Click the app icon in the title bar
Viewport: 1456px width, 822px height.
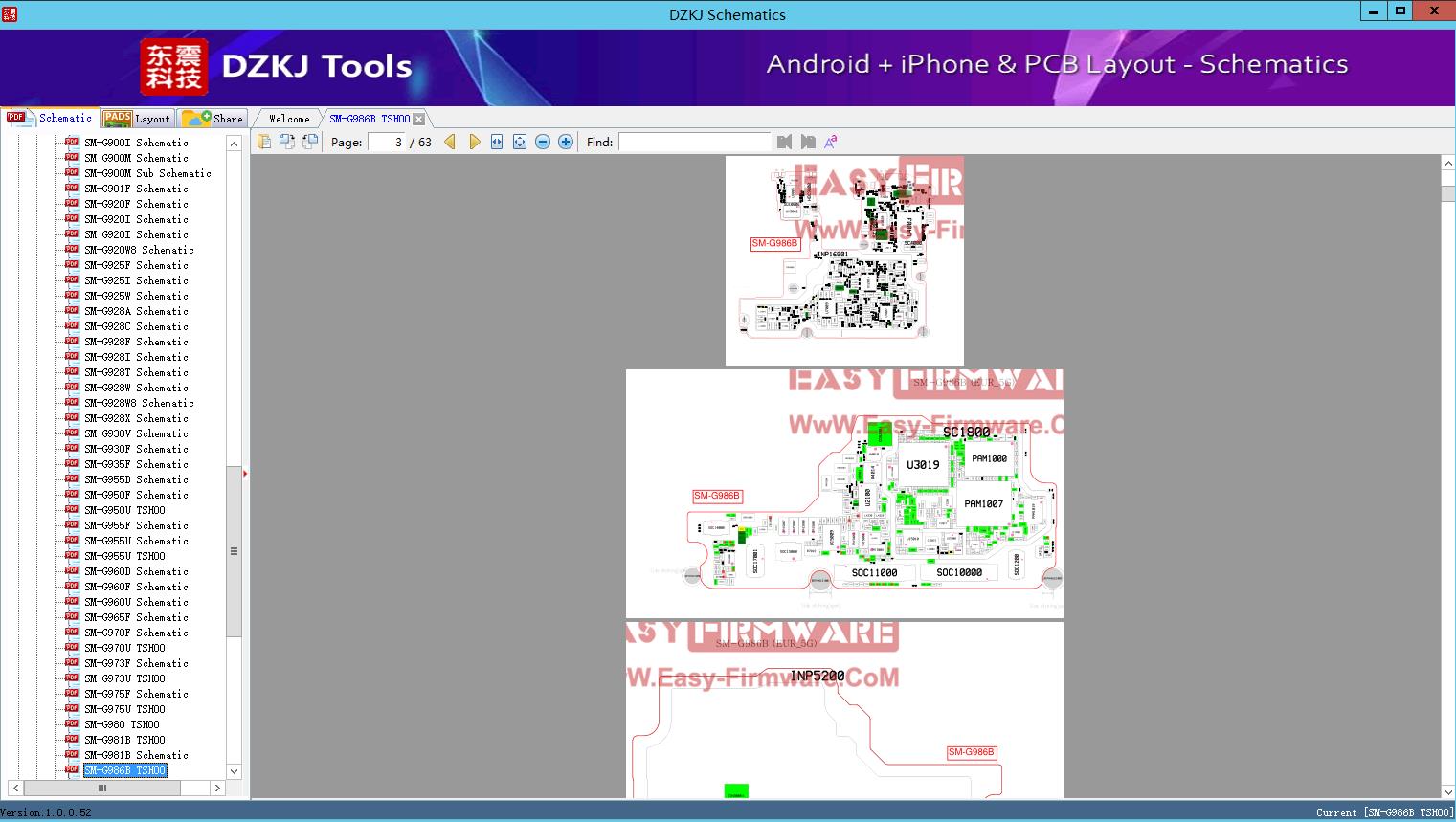point(10,14)
